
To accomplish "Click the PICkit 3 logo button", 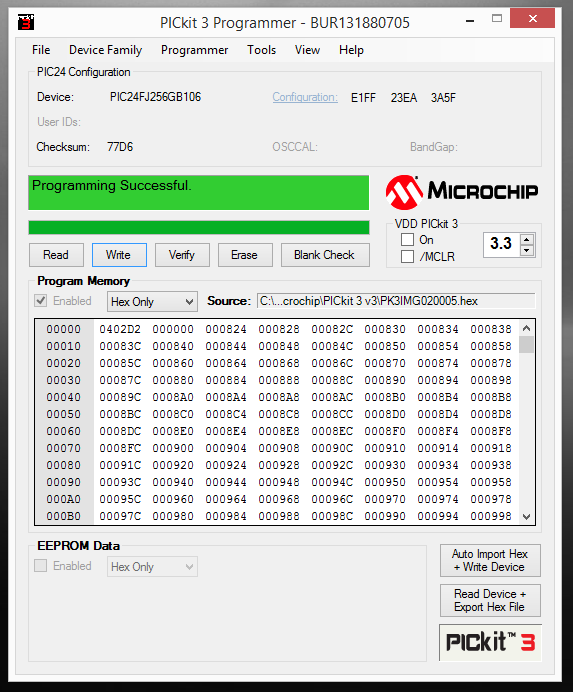I will tap(490, 642).
